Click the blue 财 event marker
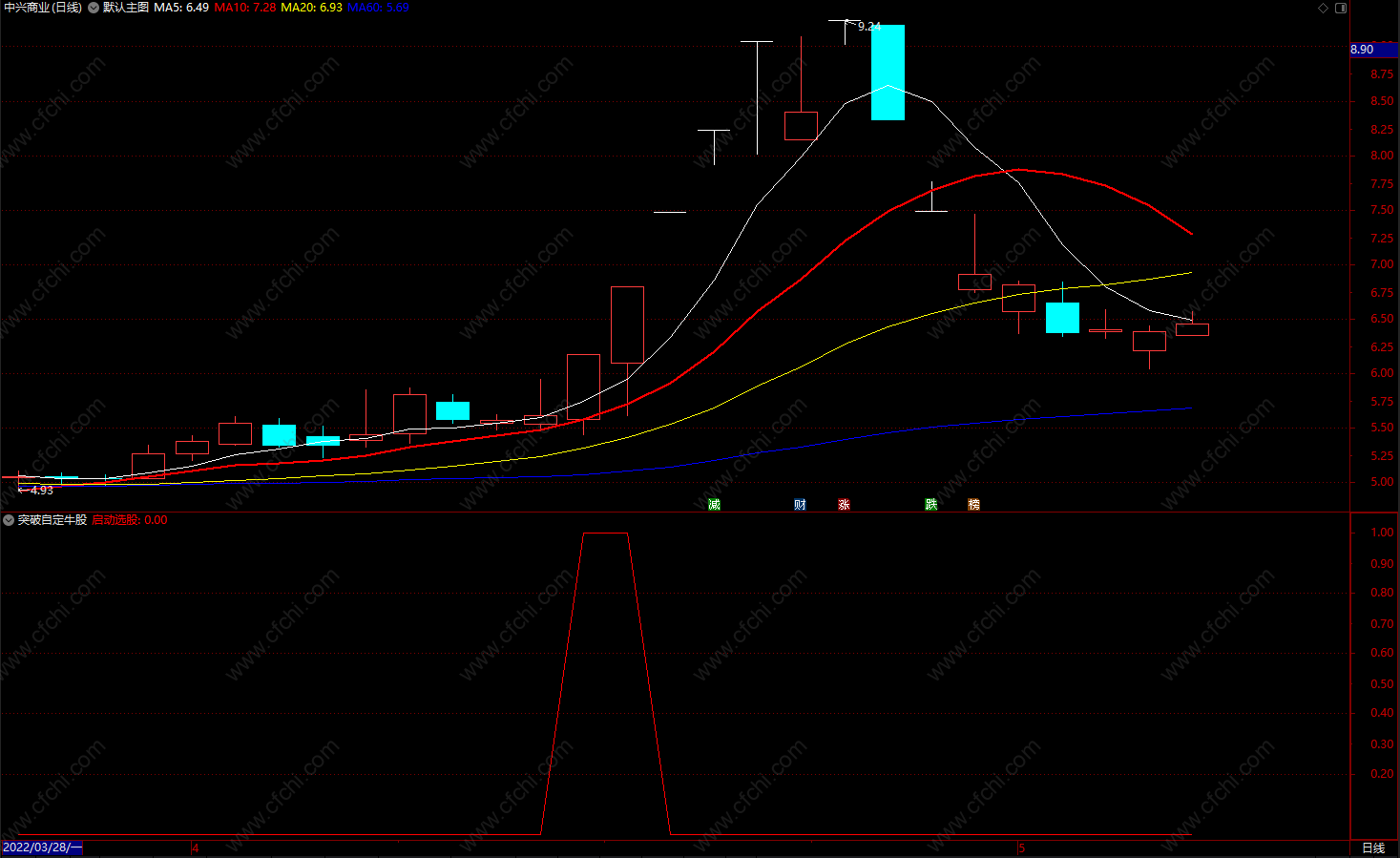This screenshot has height=858, width=1400. coord(800,504)
